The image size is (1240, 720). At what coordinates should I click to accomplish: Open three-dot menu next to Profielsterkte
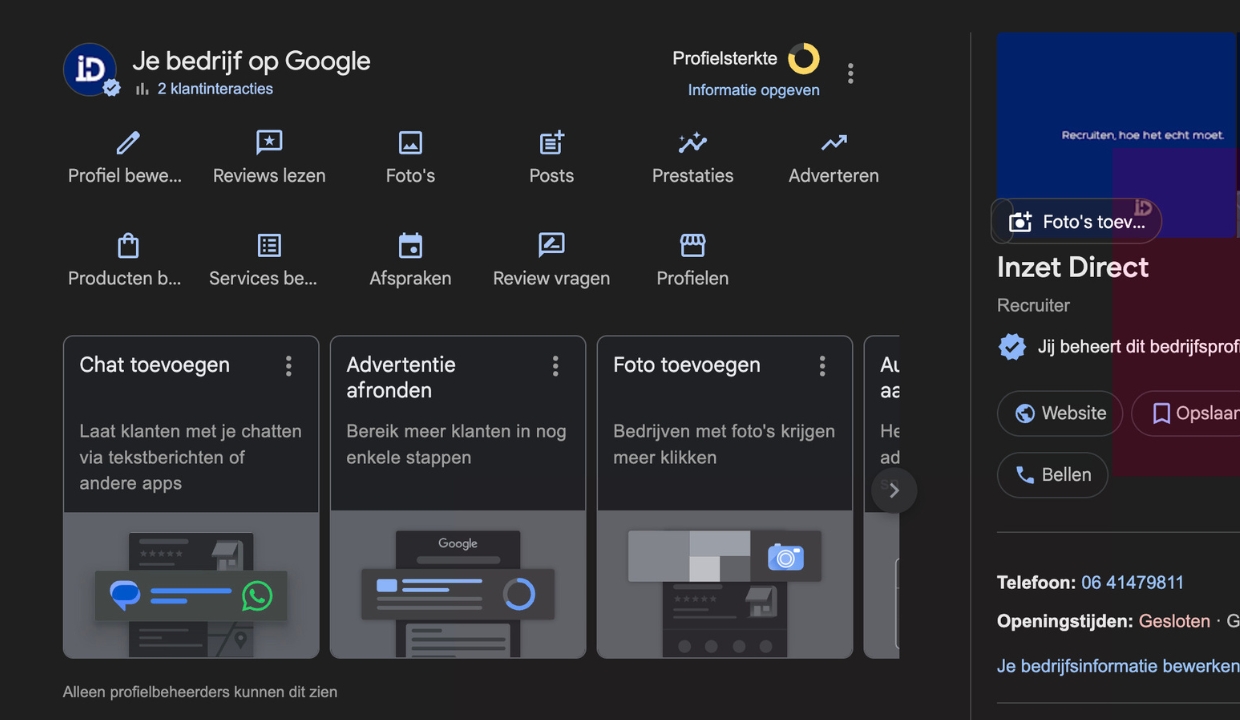coord(850,73)
